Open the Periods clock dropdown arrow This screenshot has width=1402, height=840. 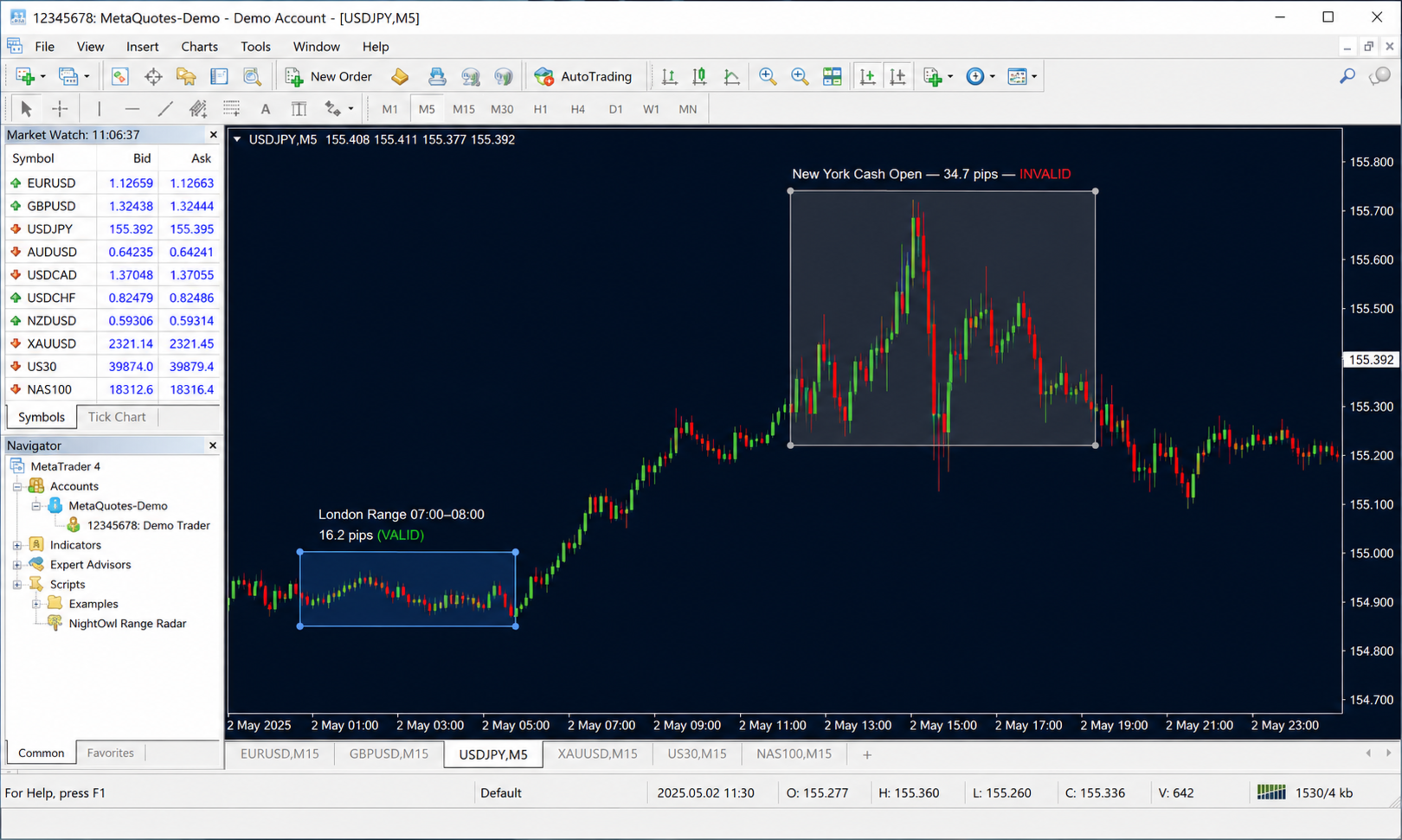(992, 77)
